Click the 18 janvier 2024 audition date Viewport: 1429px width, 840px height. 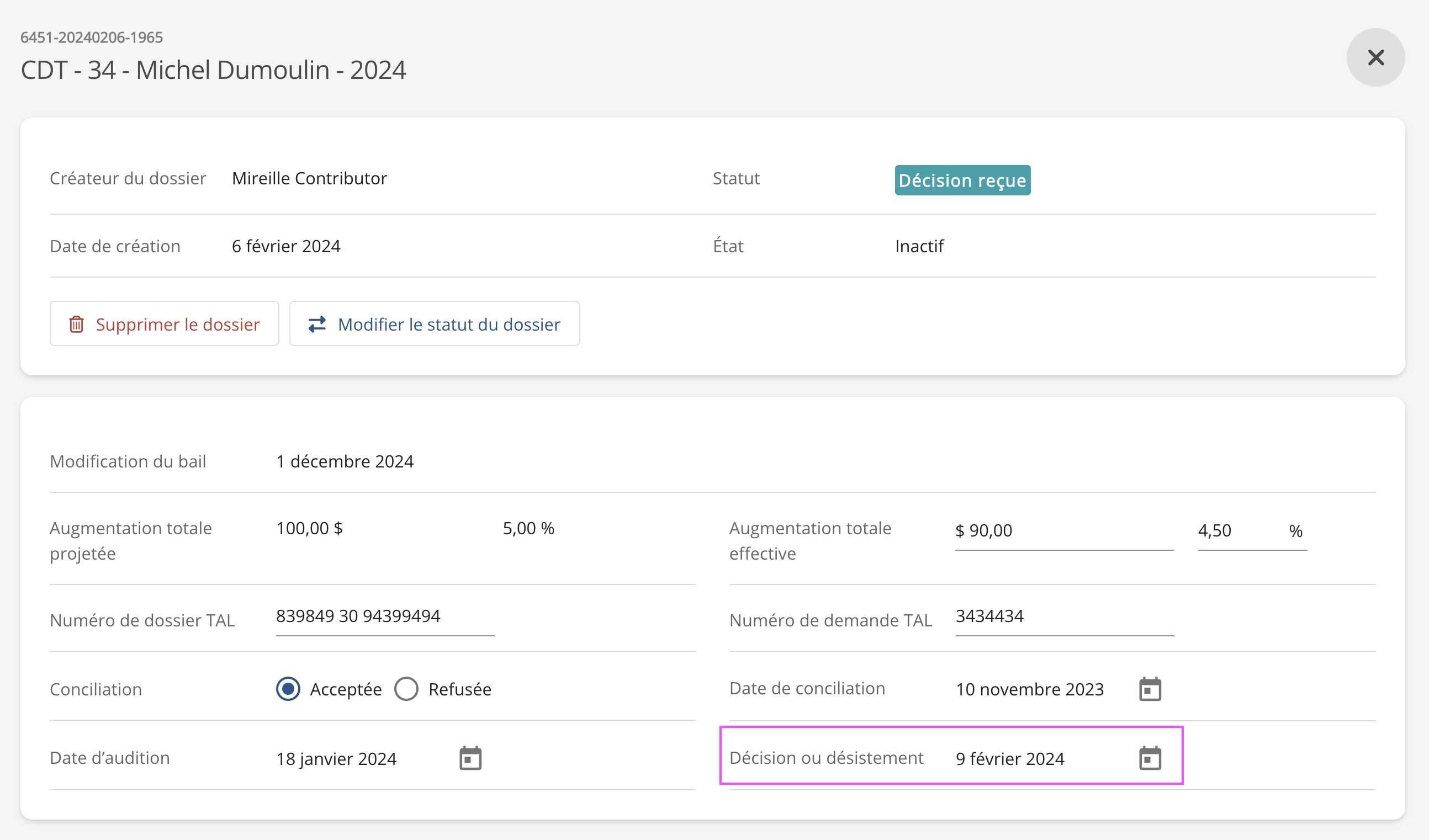click(x=336, y=759)
